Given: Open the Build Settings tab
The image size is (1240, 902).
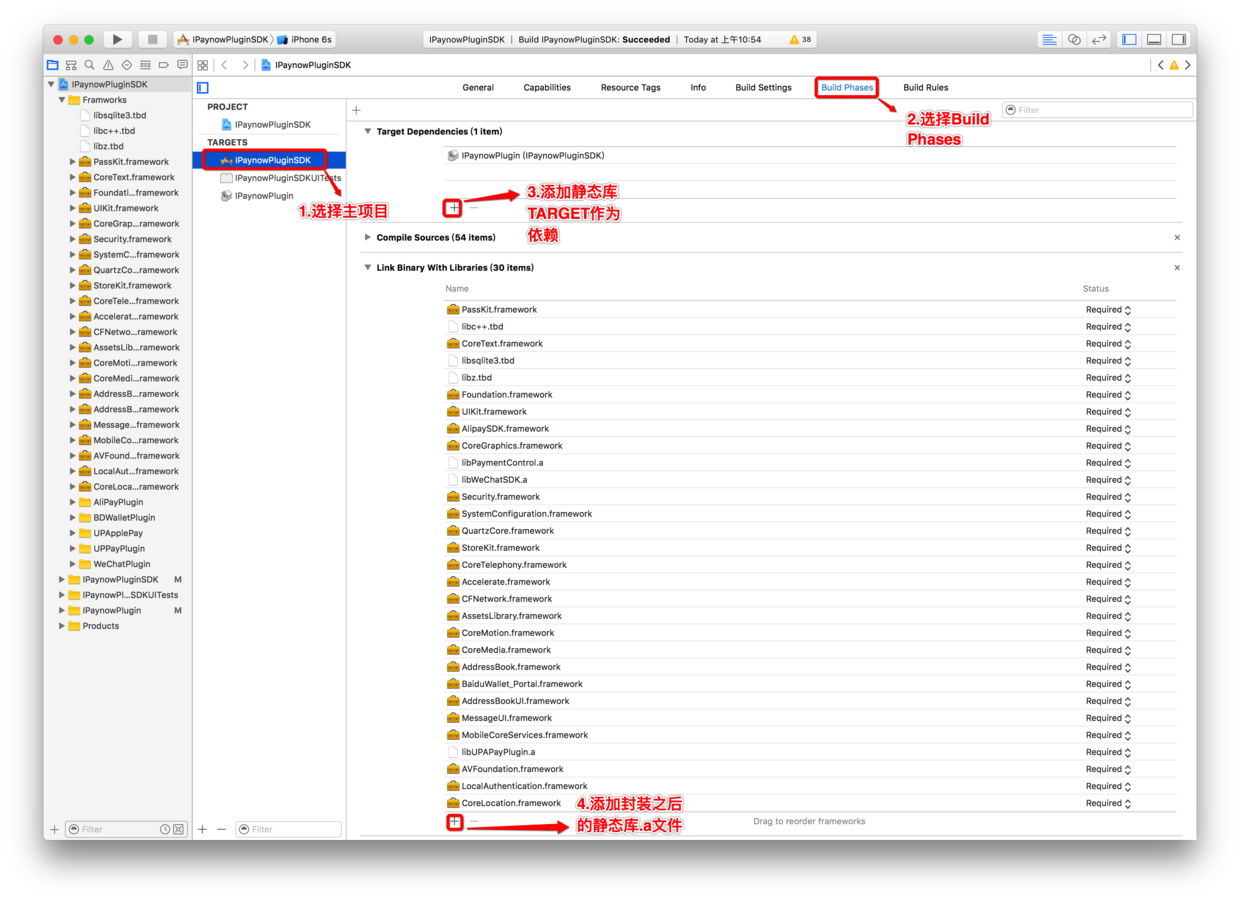Looking at the screenshot, I should (763, 88).
